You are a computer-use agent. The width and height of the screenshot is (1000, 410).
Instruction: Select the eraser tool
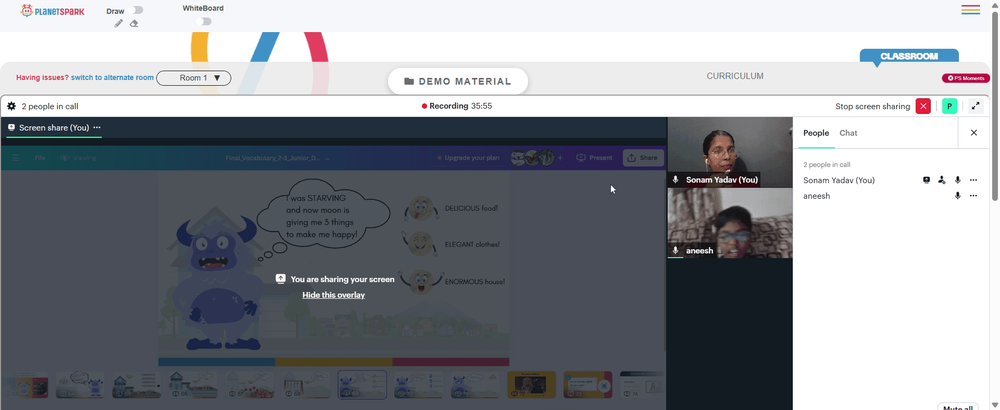pyautogui.click(x=134, y=24)
